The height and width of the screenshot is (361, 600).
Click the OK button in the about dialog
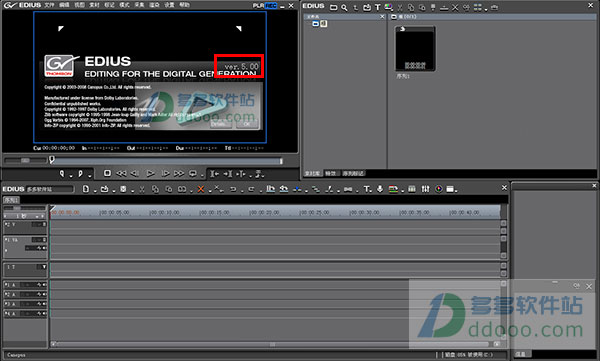pos(247,124)
